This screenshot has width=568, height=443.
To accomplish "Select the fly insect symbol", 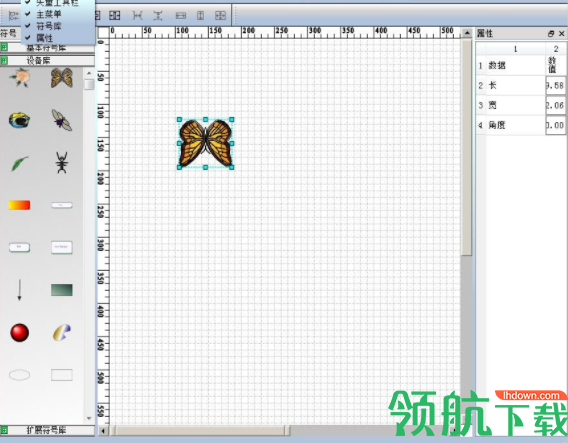I will 62,120.
